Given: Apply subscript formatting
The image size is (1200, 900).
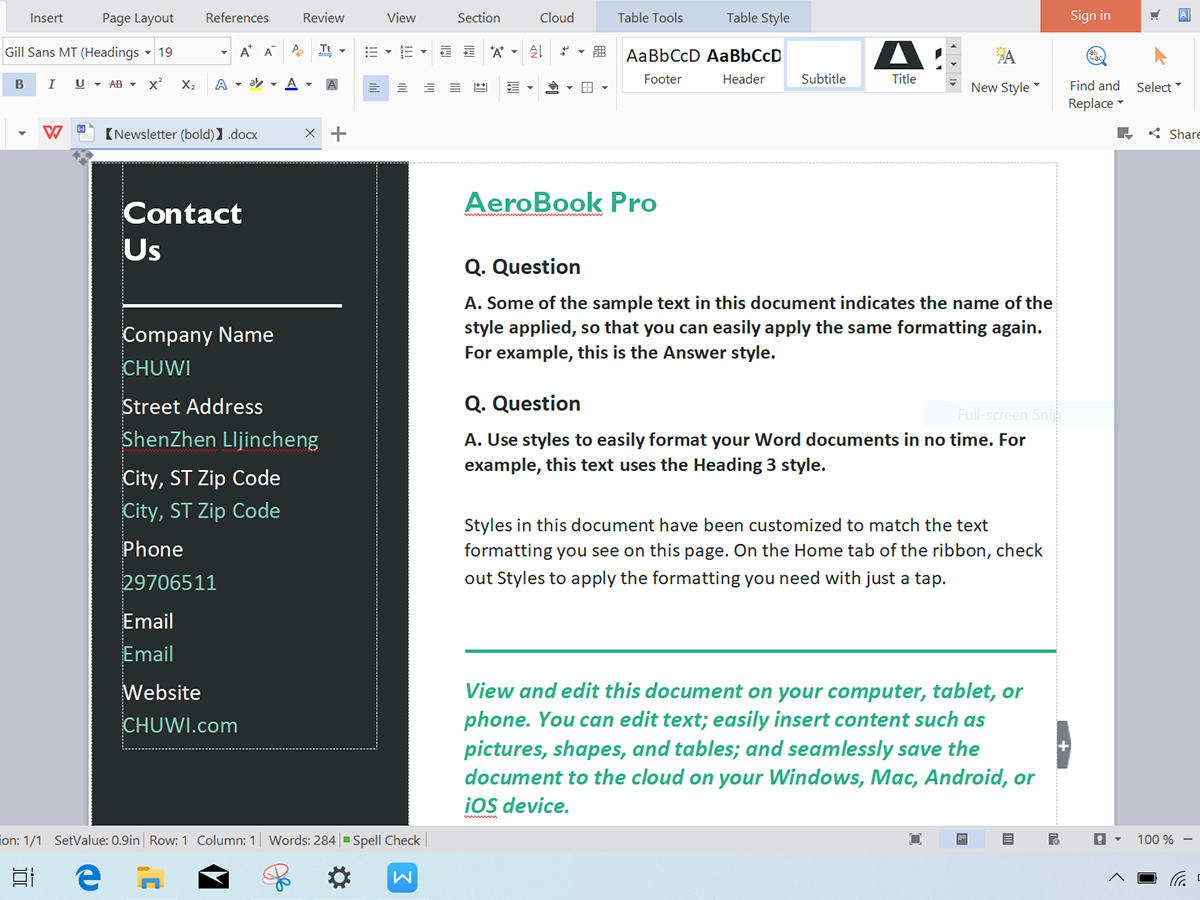Looking at the screenshot, I should click(188, 85).
